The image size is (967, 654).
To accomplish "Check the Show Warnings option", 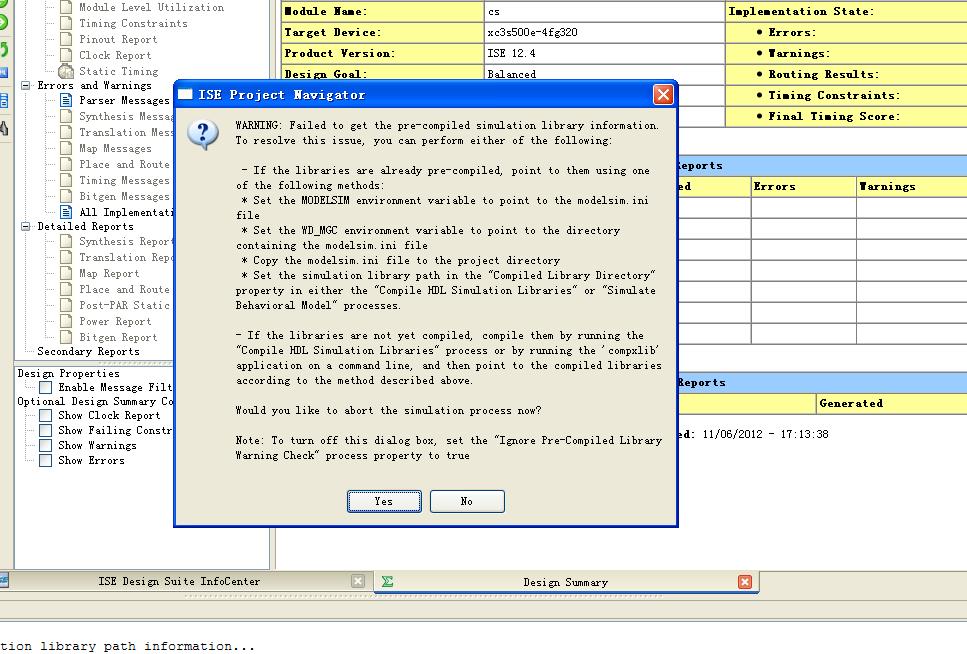I will pyautogui.click(x=45, y=445).
